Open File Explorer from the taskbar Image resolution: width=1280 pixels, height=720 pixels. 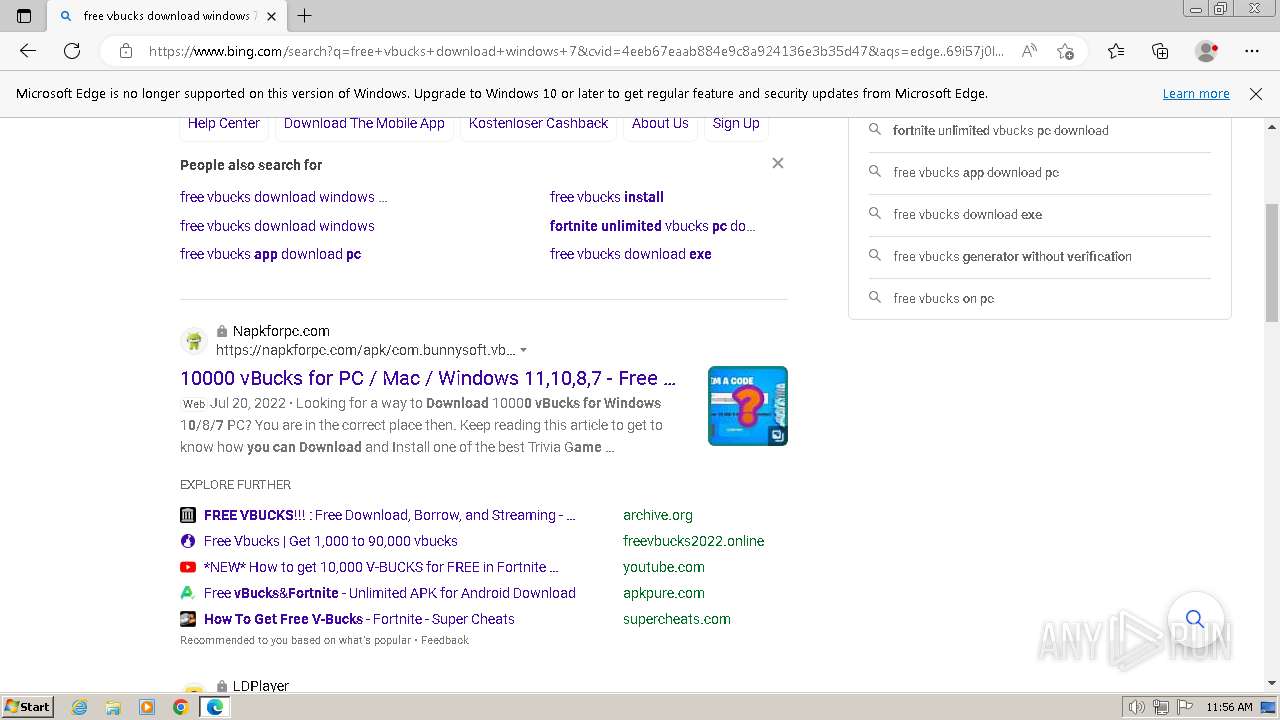pyautogui.click(x=113, y=707)
